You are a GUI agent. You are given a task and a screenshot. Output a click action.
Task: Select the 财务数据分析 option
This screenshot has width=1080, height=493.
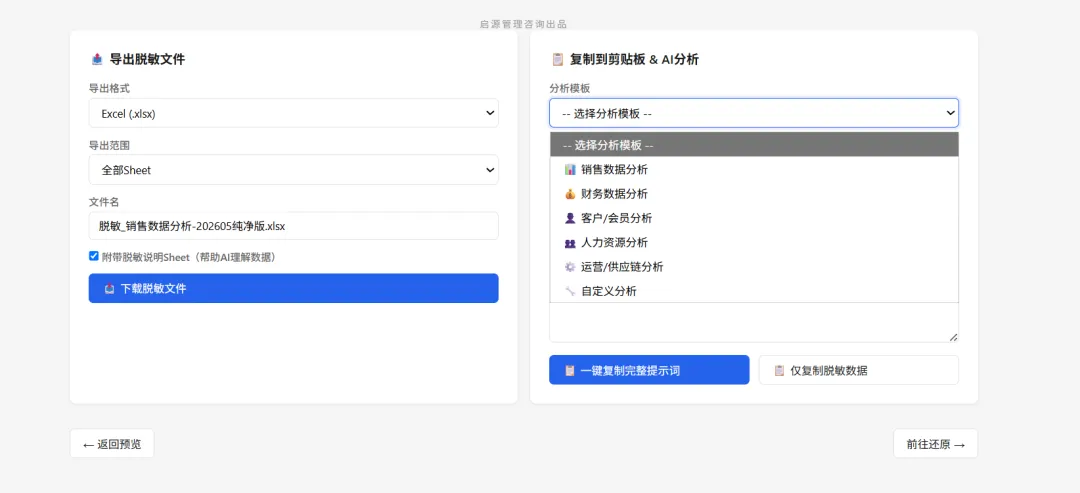(754, 193)
